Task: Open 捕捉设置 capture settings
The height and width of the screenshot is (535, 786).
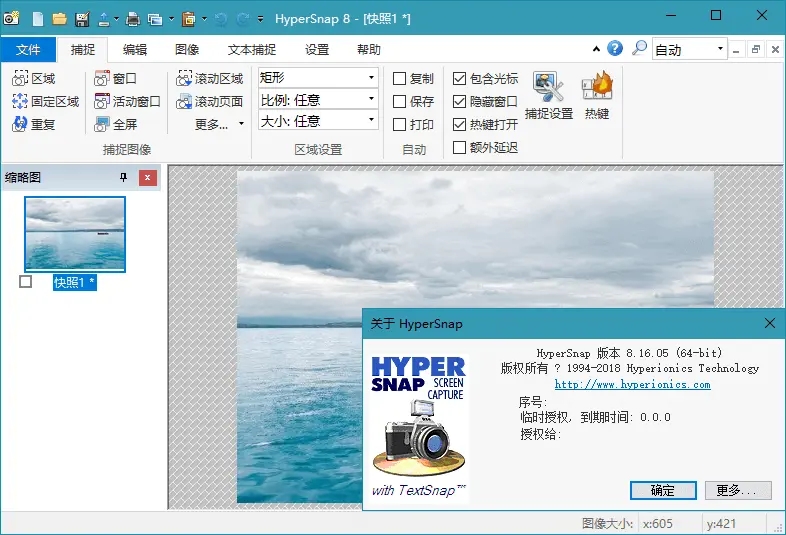Action: click(547, 96)
